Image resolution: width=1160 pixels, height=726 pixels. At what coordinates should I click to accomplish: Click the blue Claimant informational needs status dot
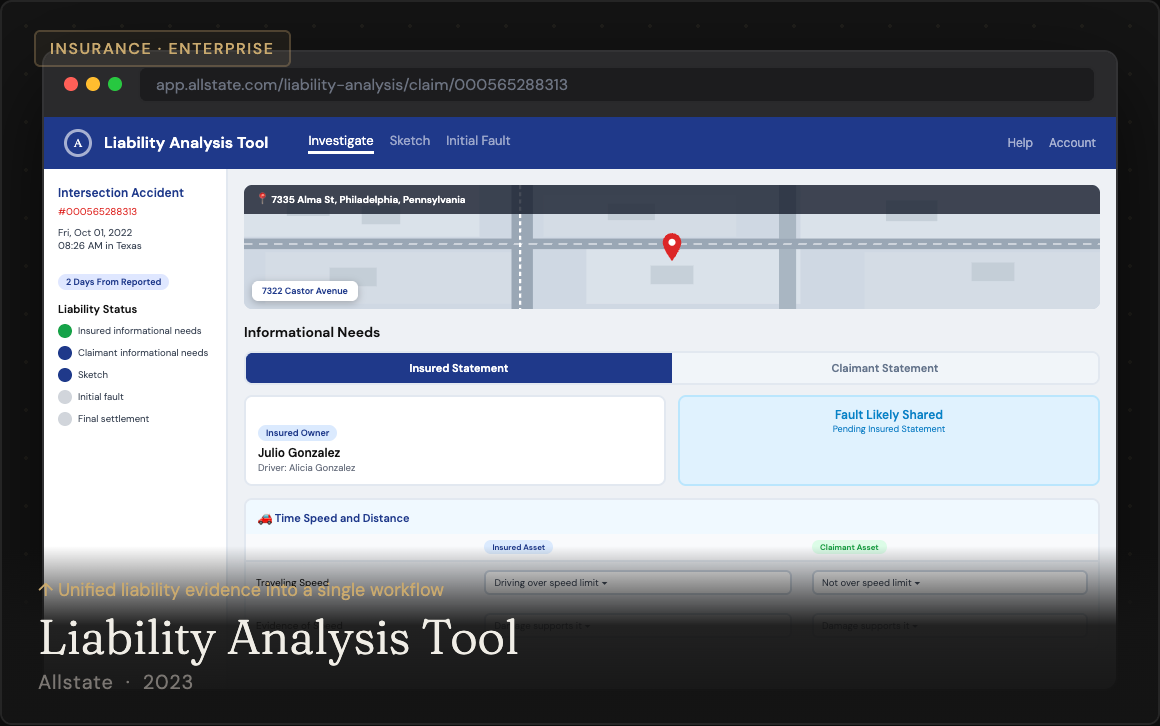coord(65,353)
